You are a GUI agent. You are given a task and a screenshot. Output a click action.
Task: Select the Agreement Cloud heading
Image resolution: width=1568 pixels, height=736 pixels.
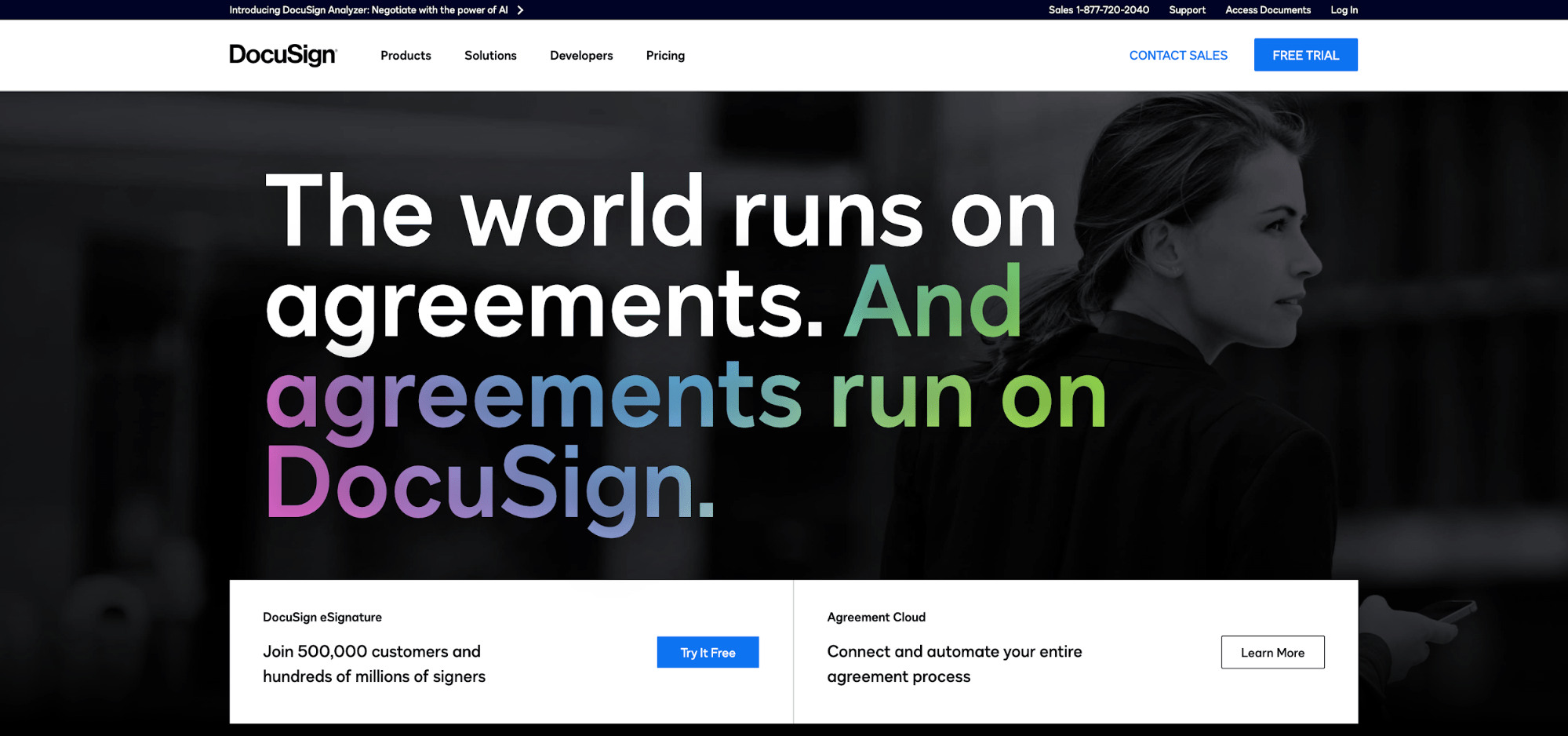[876, 618]
